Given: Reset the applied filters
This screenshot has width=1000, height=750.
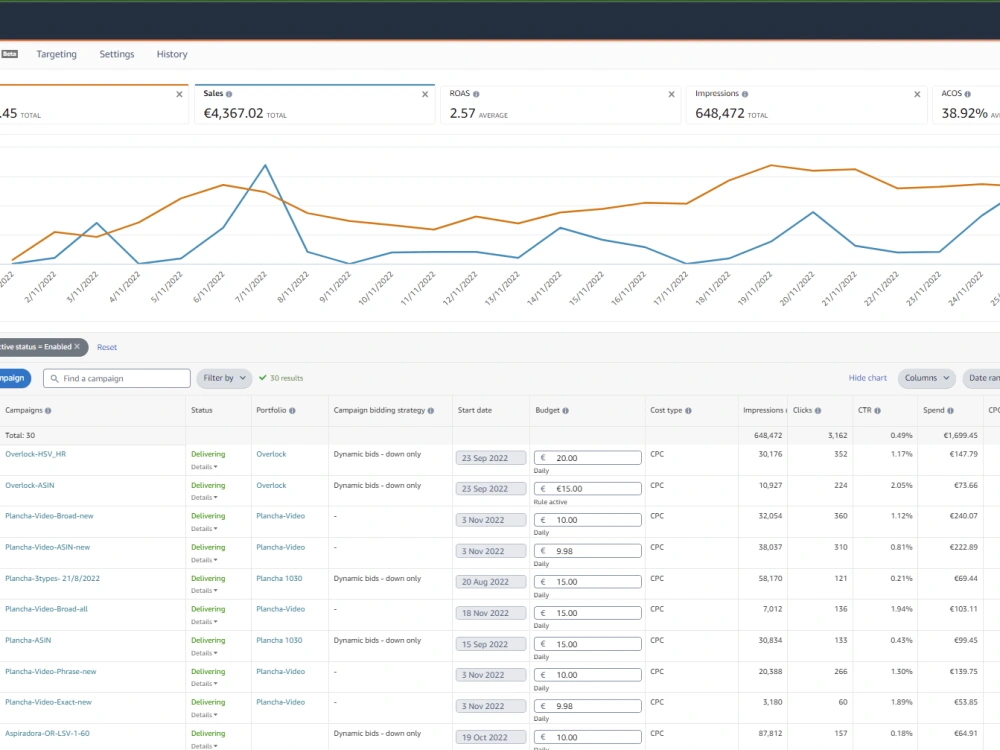Looking at the screenshot, I should coord(107,348).
